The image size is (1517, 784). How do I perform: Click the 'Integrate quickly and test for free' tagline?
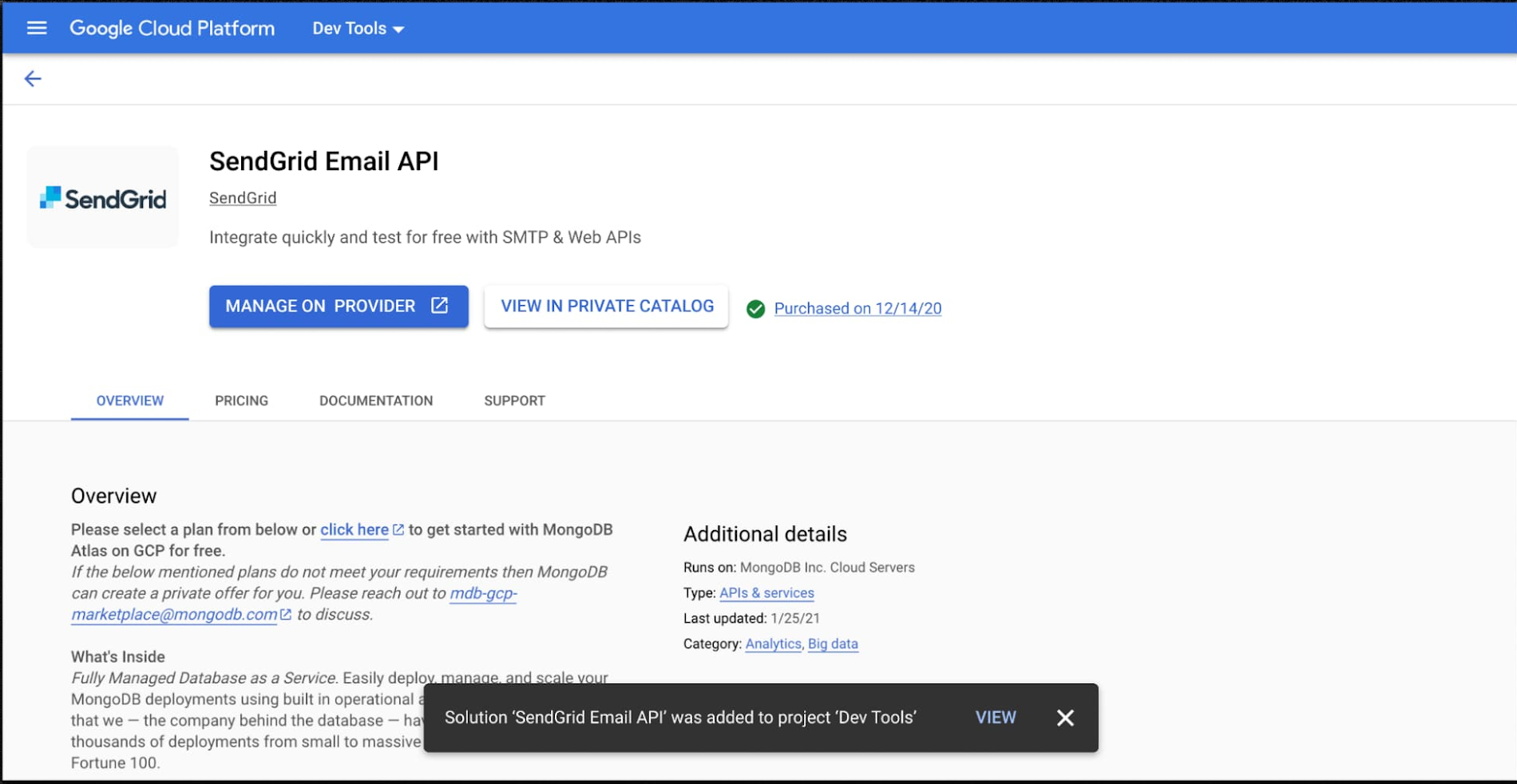point(425,237)
